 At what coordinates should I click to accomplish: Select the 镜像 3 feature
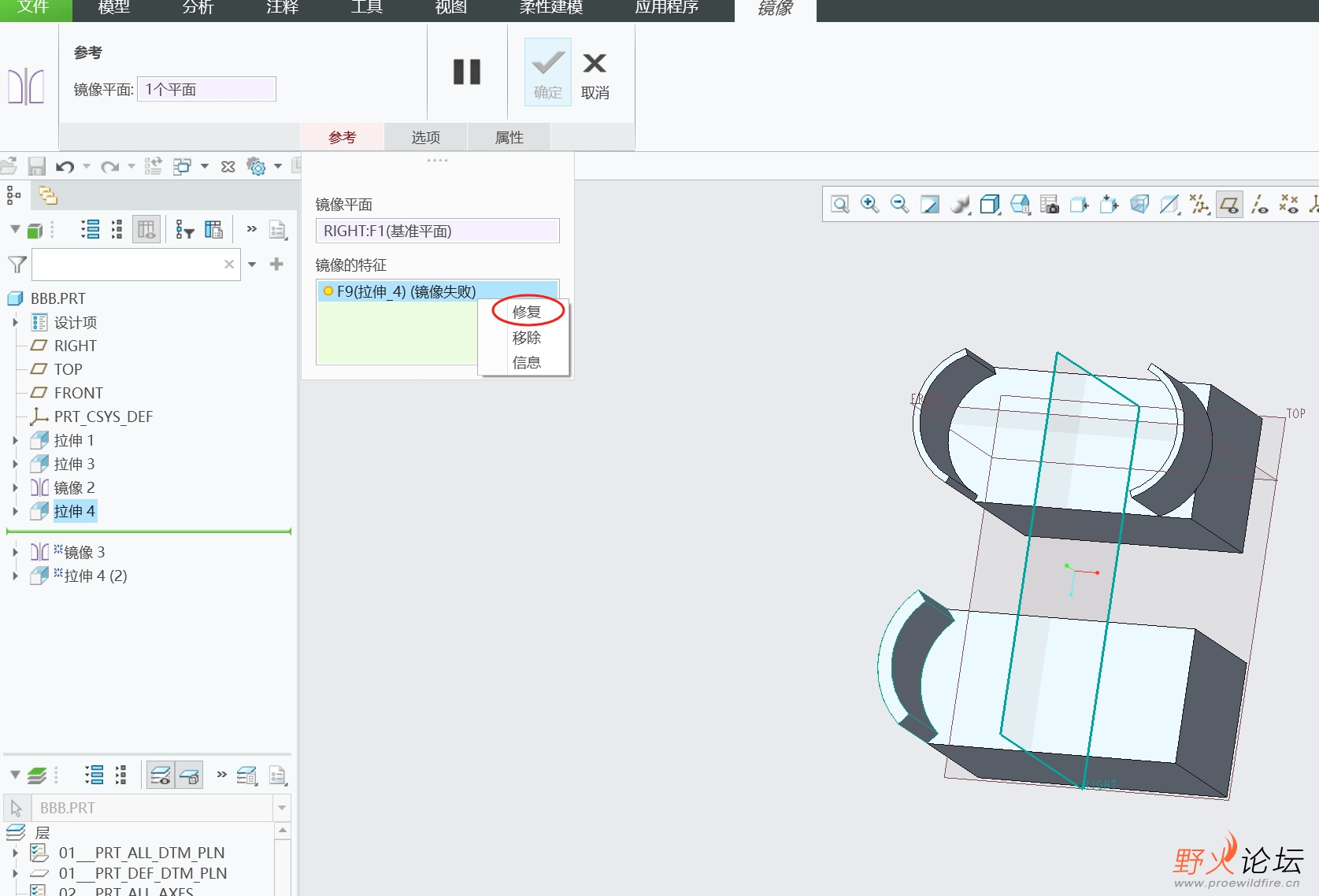[x=84, y=552]
